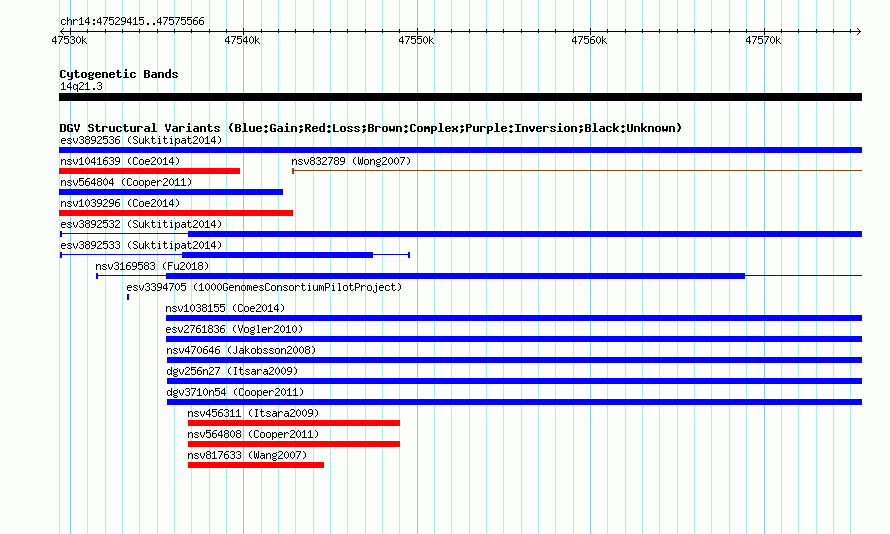Click the 47530k ruler tick label
This screenshot has height=534, width=890.
coord(69,40)
